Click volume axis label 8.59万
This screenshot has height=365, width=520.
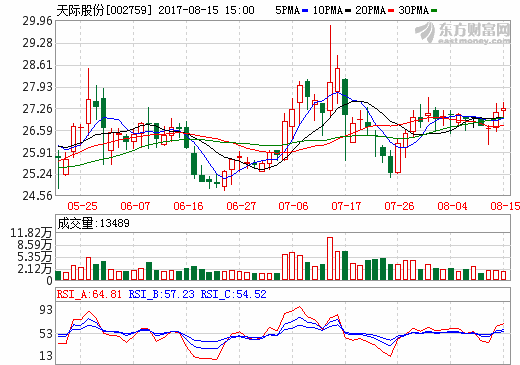[34, 245]
